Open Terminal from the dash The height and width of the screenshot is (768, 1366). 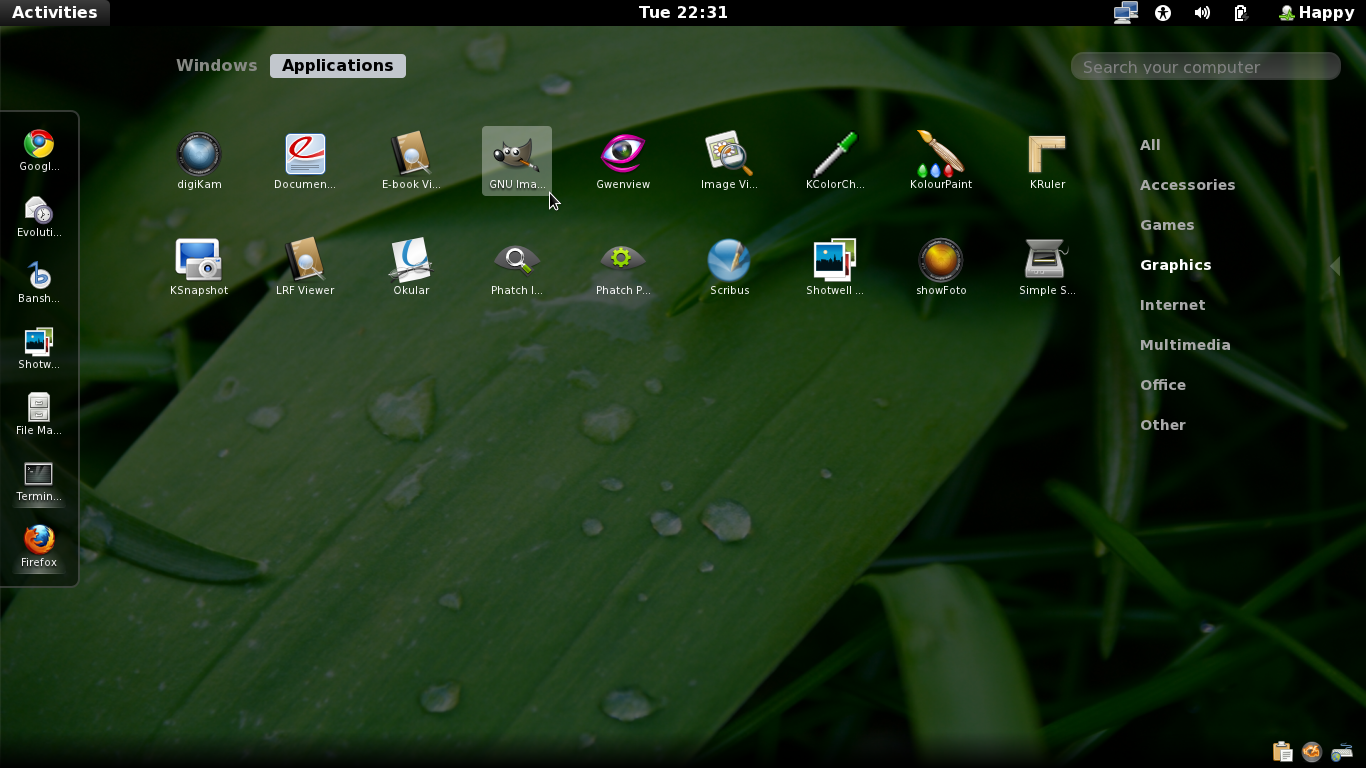[39, 480]
